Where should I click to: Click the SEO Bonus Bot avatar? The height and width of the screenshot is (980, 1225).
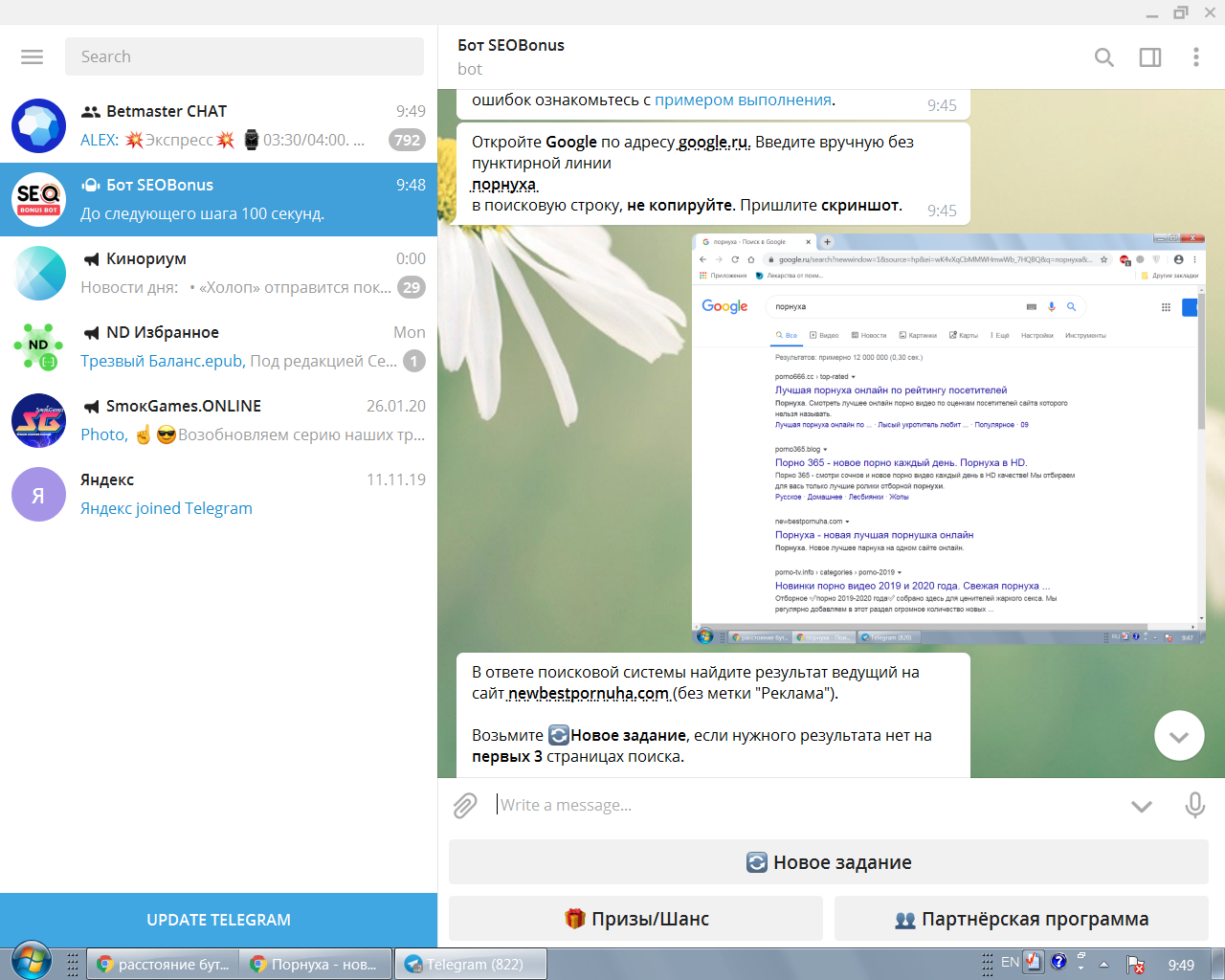39,199
